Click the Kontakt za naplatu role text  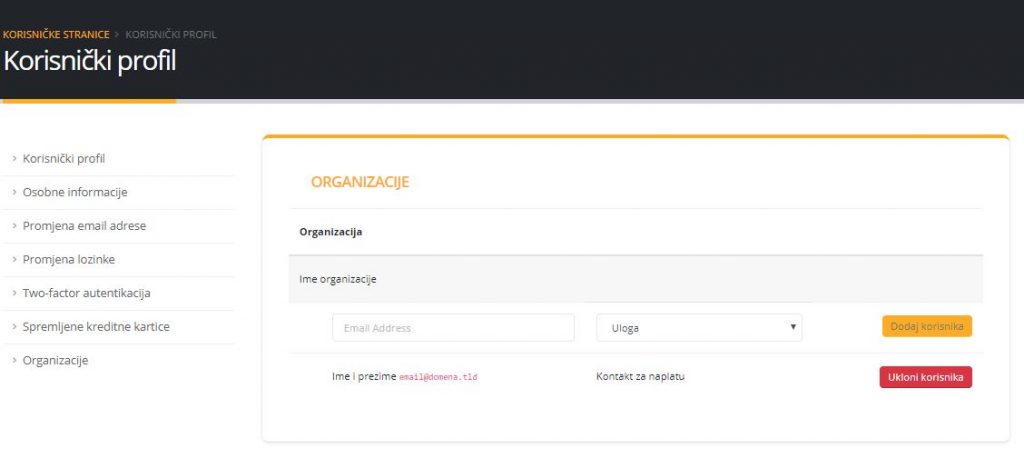[x=640, y=377]
